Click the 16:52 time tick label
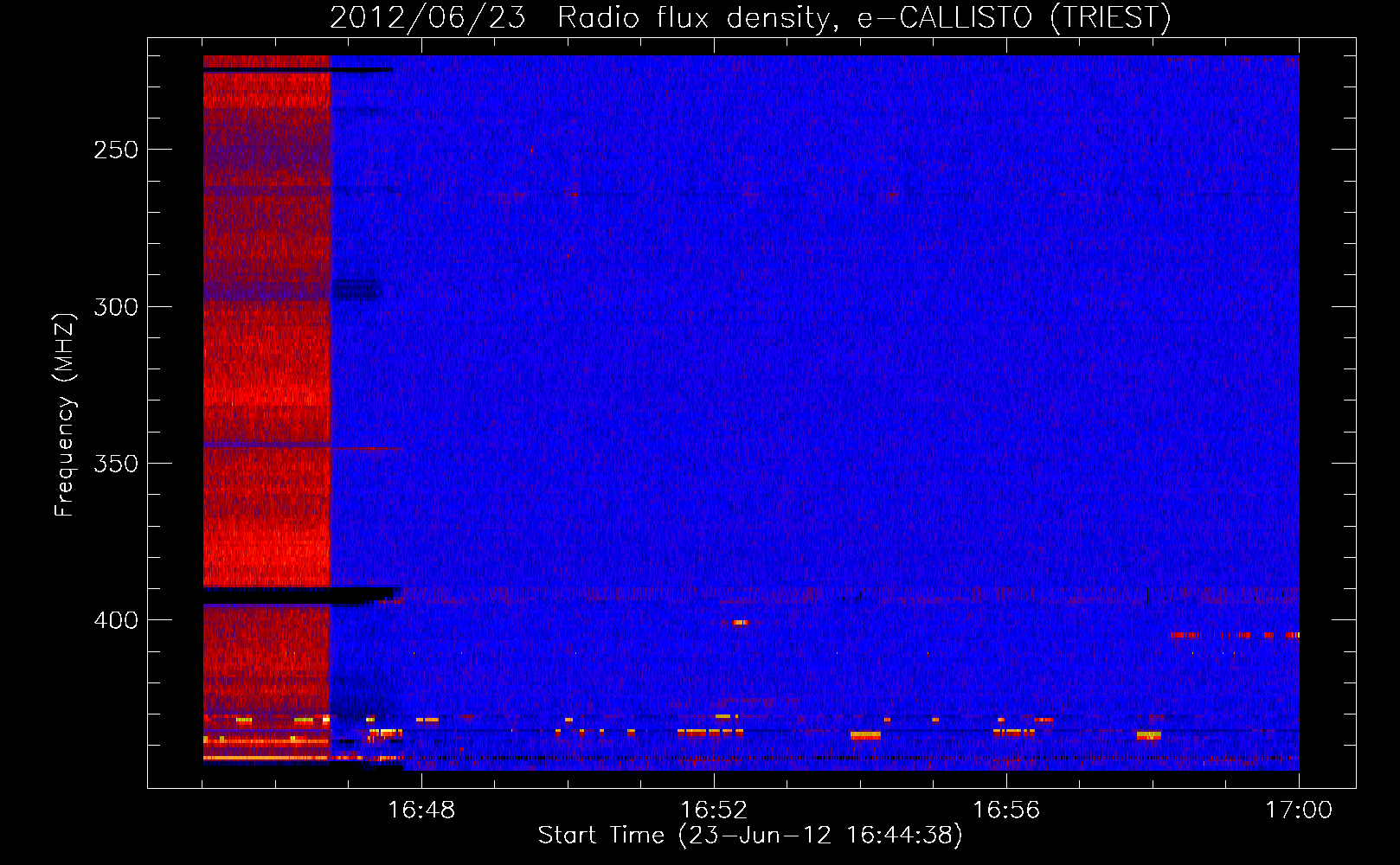 [x=714, y=811]
